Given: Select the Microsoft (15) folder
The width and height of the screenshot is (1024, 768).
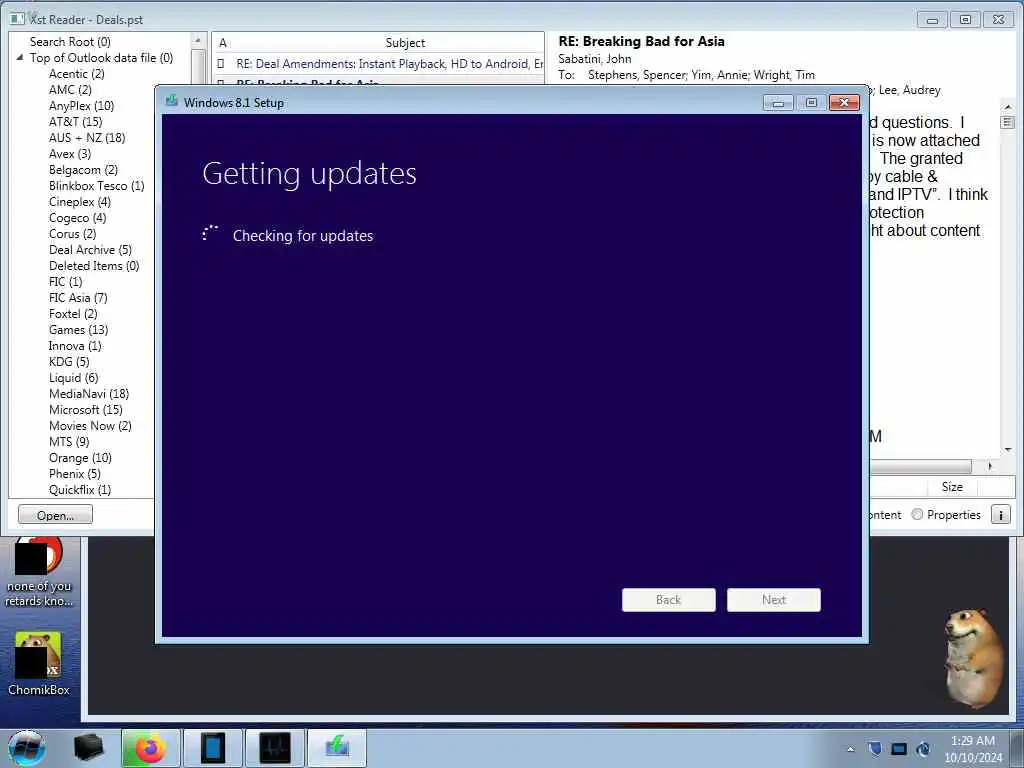Looking at the screenshot, I should point(86,409).
